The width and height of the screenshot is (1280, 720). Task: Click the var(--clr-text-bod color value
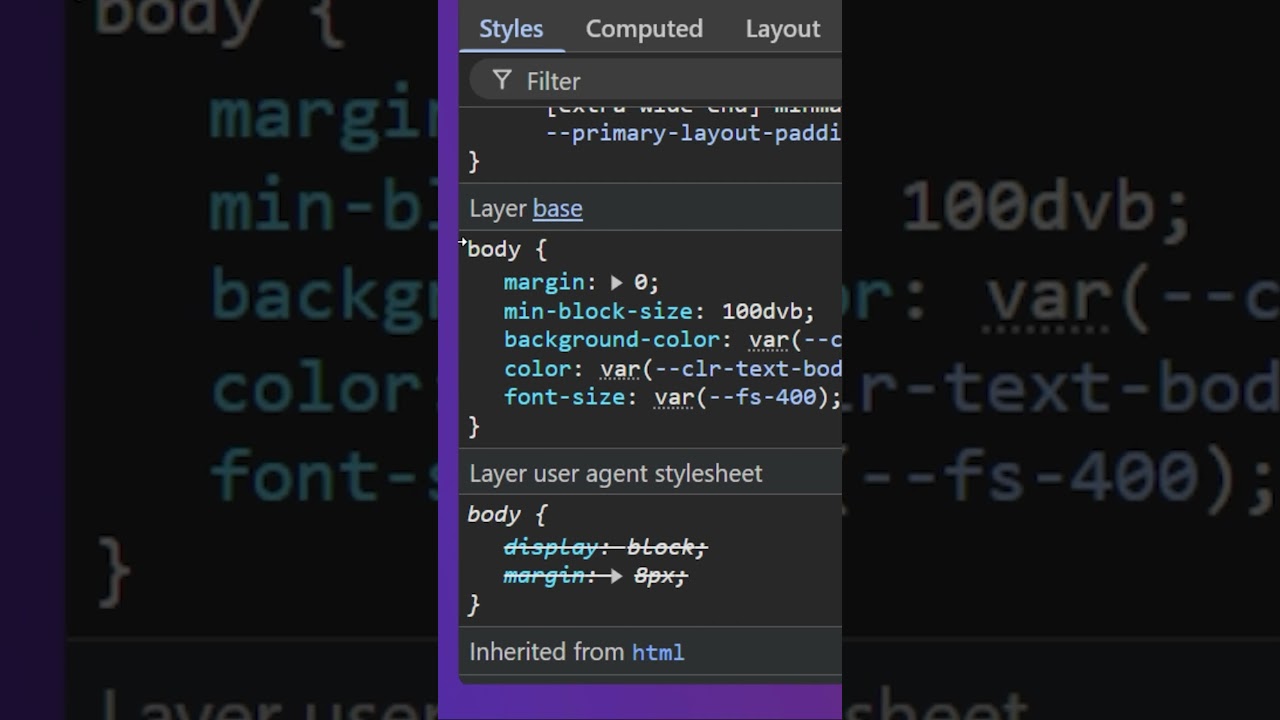(x=721, y=369)
